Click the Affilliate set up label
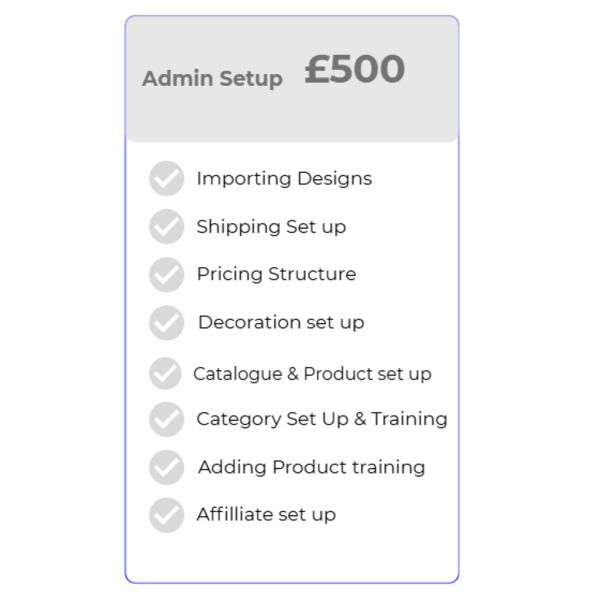600x600 pixels. coord(266,515)
